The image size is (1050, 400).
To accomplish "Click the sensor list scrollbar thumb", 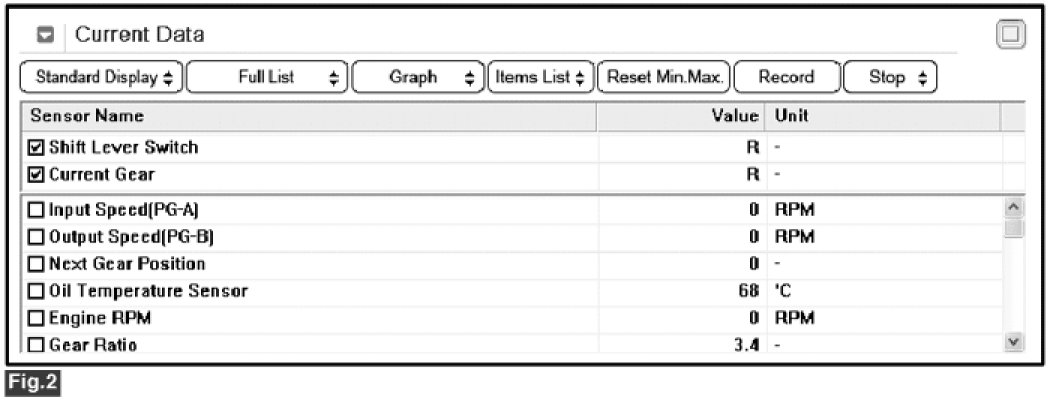I will point(1013,229).
